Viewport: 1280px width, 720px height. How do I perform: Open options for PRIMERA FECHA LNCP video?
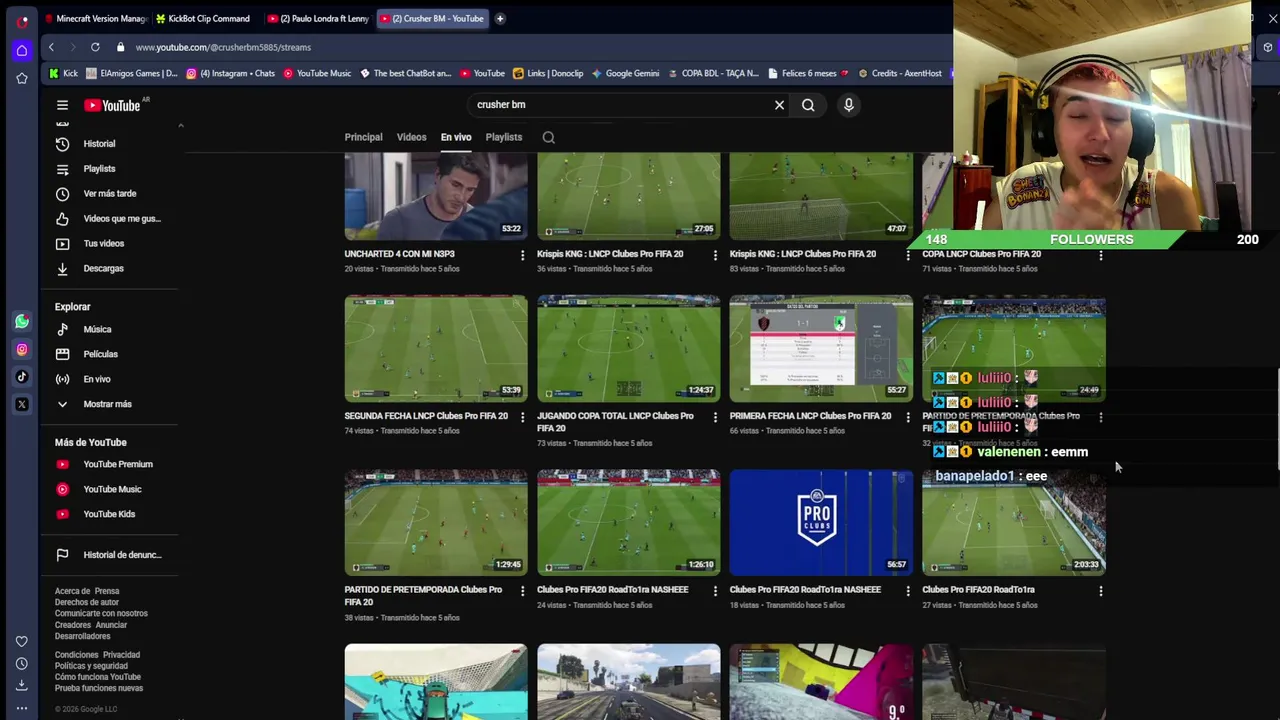[x=908, y=417]
